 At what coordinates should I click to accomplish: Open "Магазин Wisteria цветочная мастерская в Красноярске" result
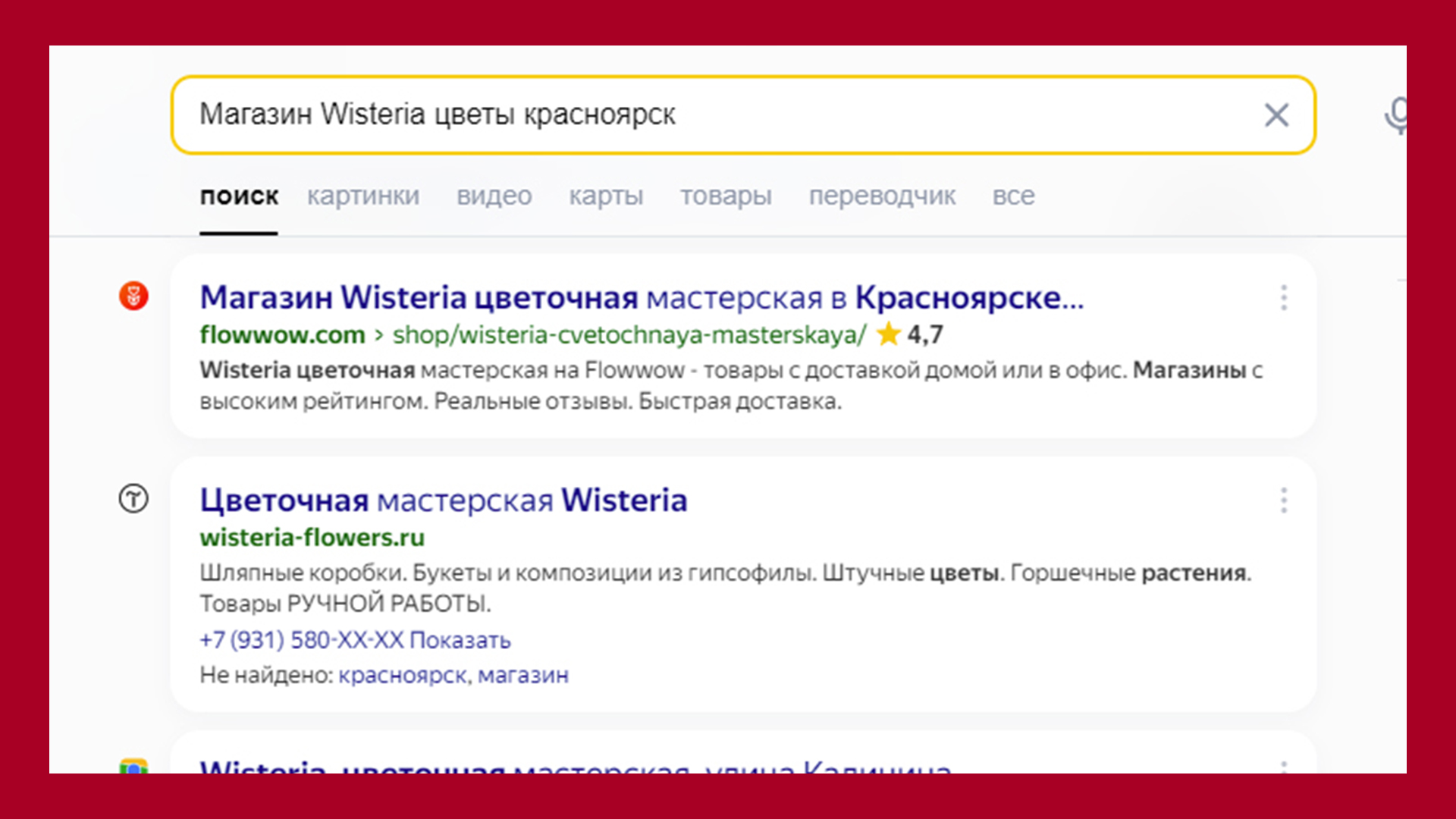[642, 298]
